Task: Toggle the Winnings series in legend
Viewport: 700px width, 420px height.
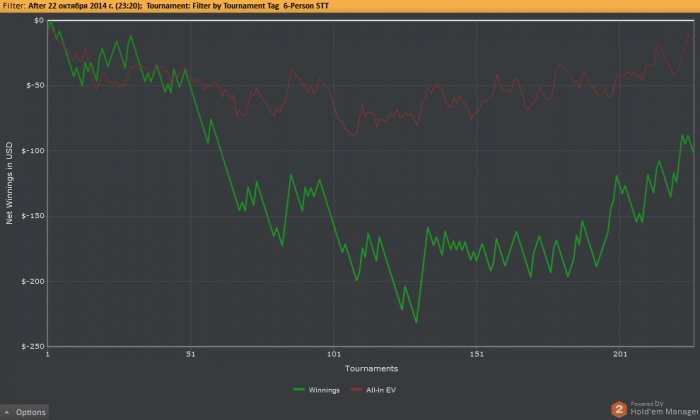Action: 316,390
